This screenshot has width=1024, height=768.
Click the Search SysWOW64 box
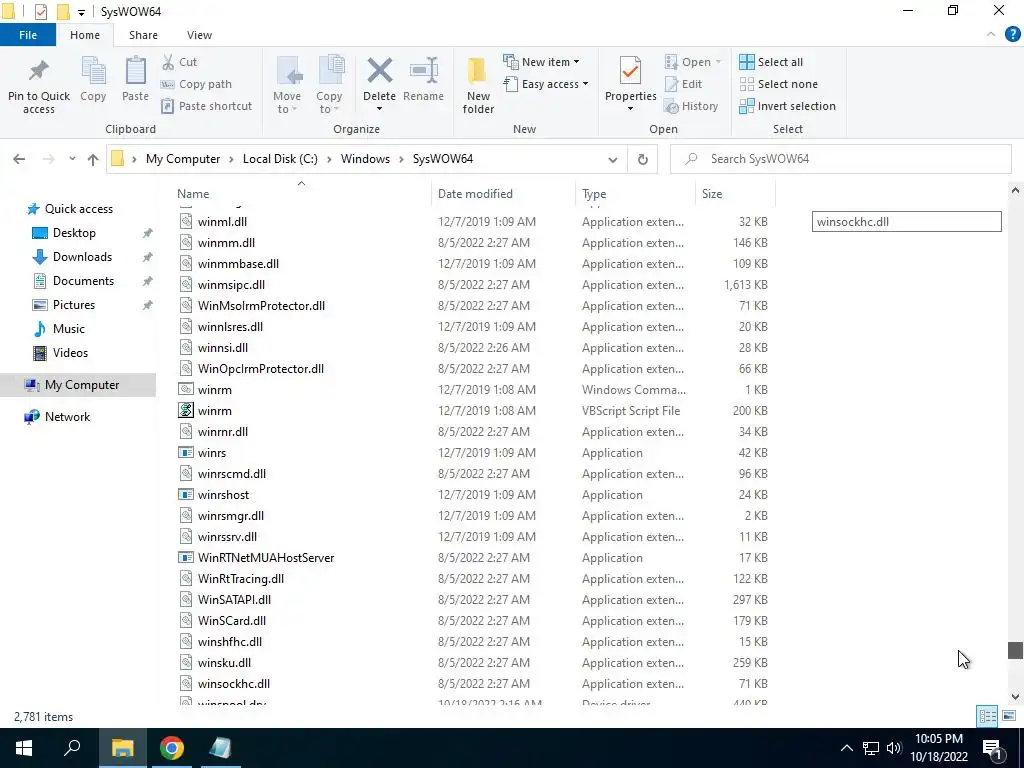pyautogui.click(x=840, y=159)
